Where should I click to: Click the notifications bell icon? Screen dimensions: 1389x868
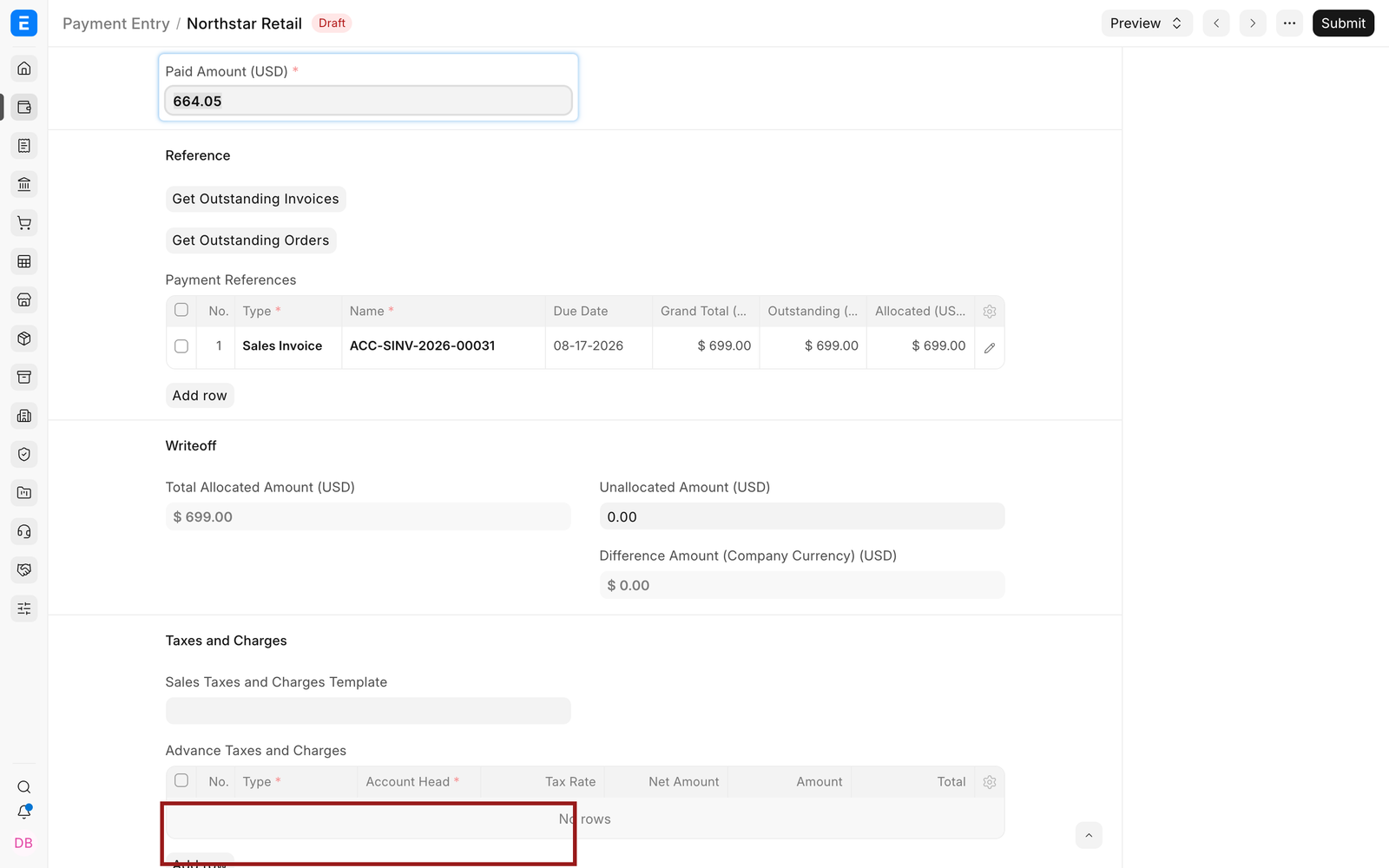[x=24, y=812]
